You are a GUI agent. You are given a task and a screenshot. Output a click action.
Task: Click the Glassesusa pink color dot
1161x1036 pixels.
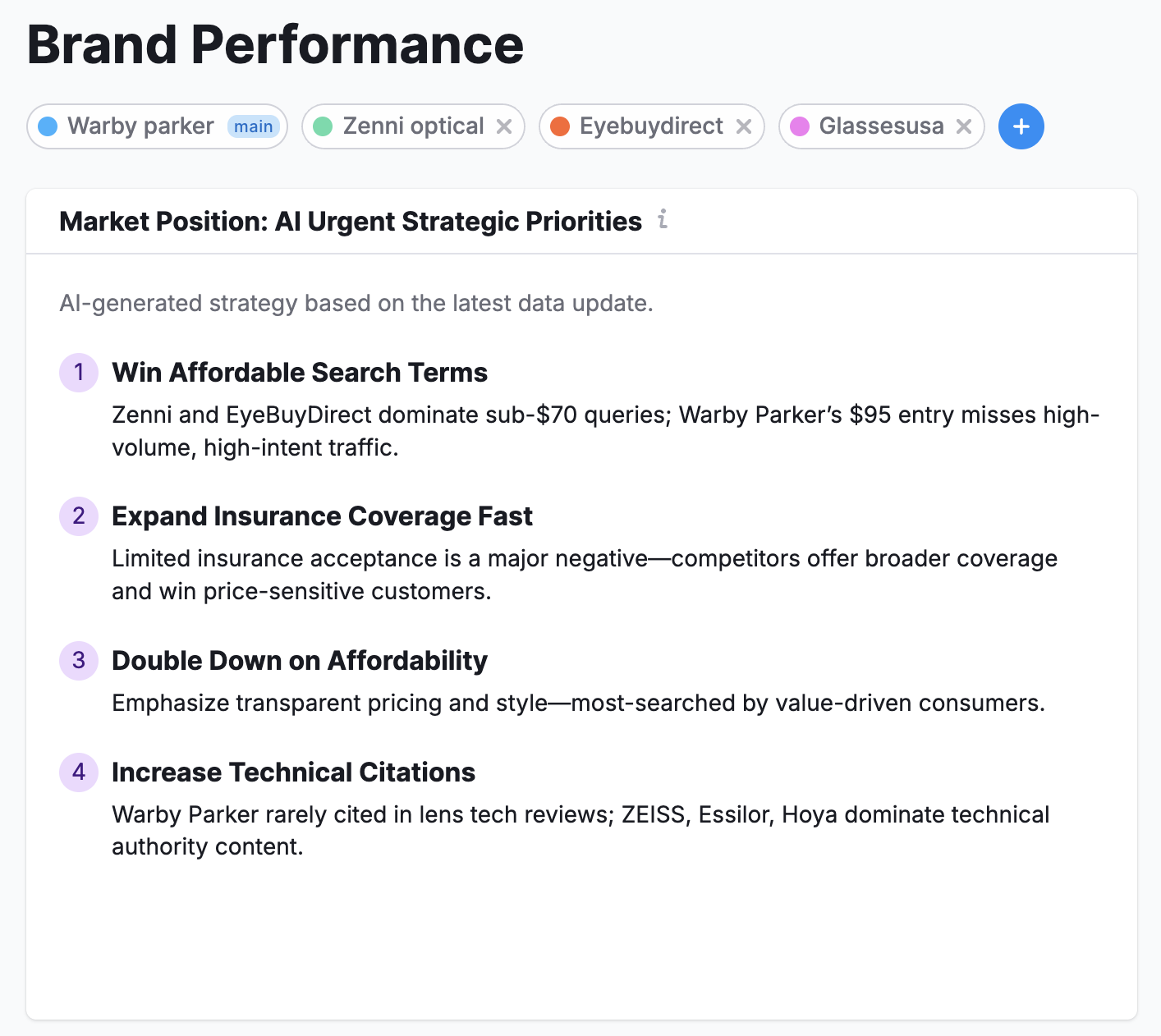click(x=800, y=126)
